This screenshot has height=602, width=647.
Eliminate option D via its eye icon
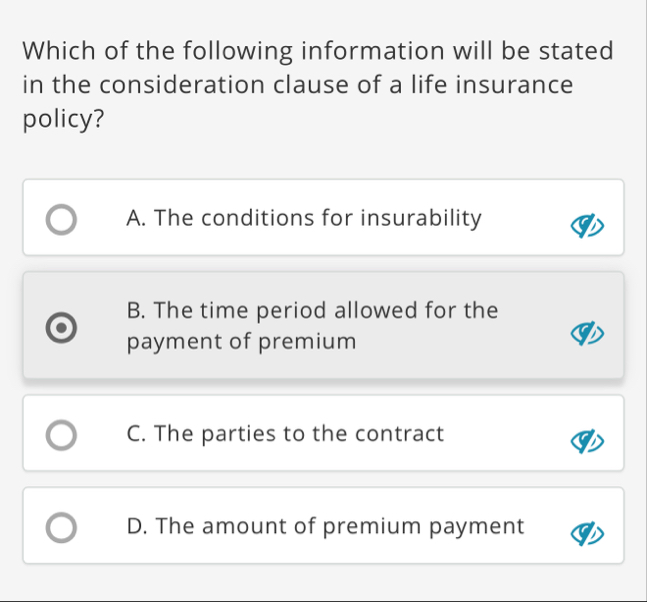[x=587, y=534]
